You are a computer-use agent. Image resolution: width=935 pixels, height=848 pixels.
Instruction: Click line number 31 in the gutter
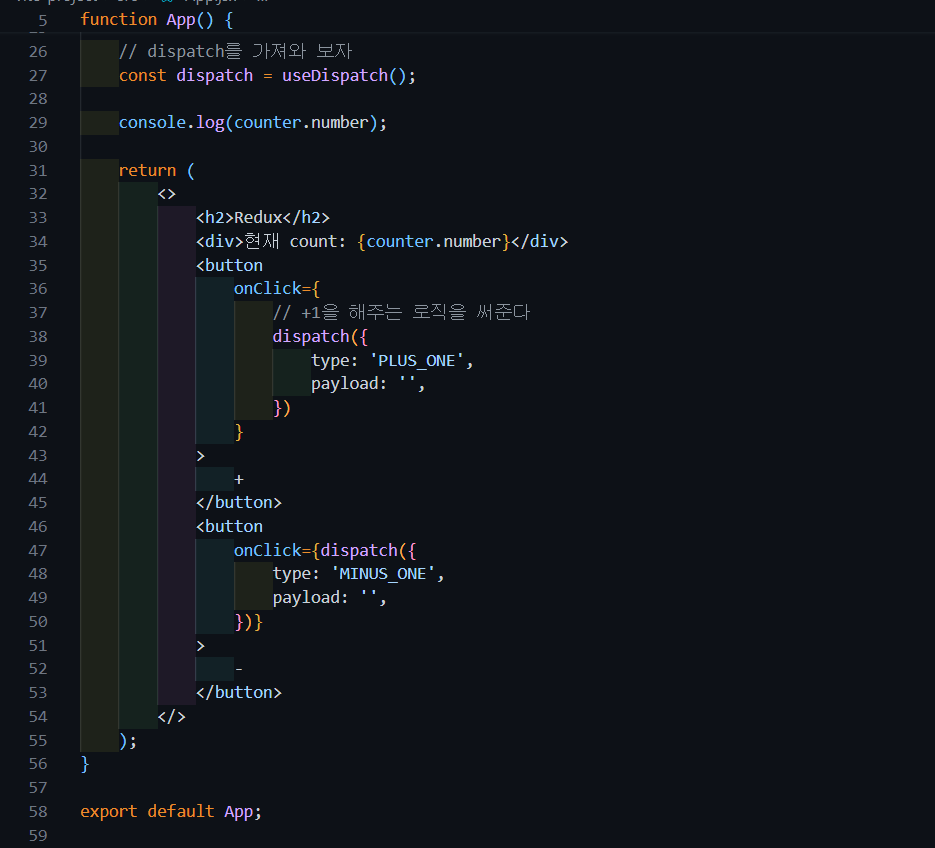click(38, 171)
